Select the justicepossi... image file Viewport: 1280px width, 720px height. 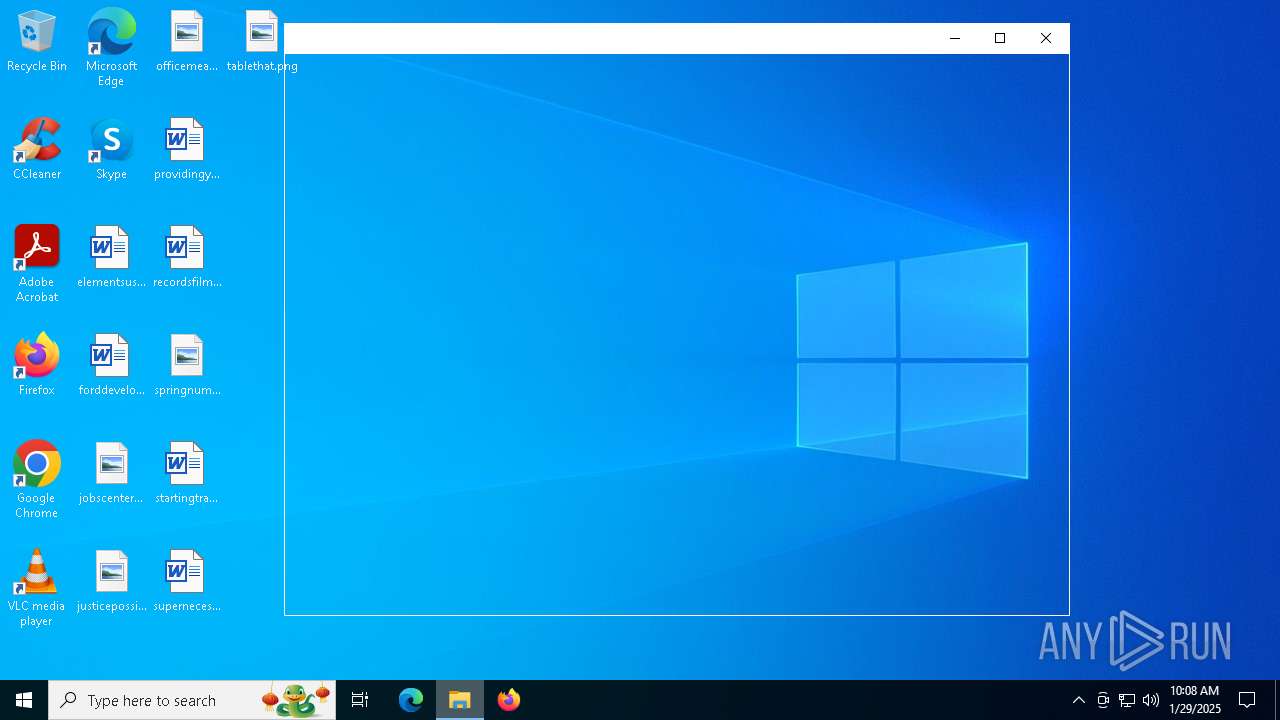tap(111, 582)
